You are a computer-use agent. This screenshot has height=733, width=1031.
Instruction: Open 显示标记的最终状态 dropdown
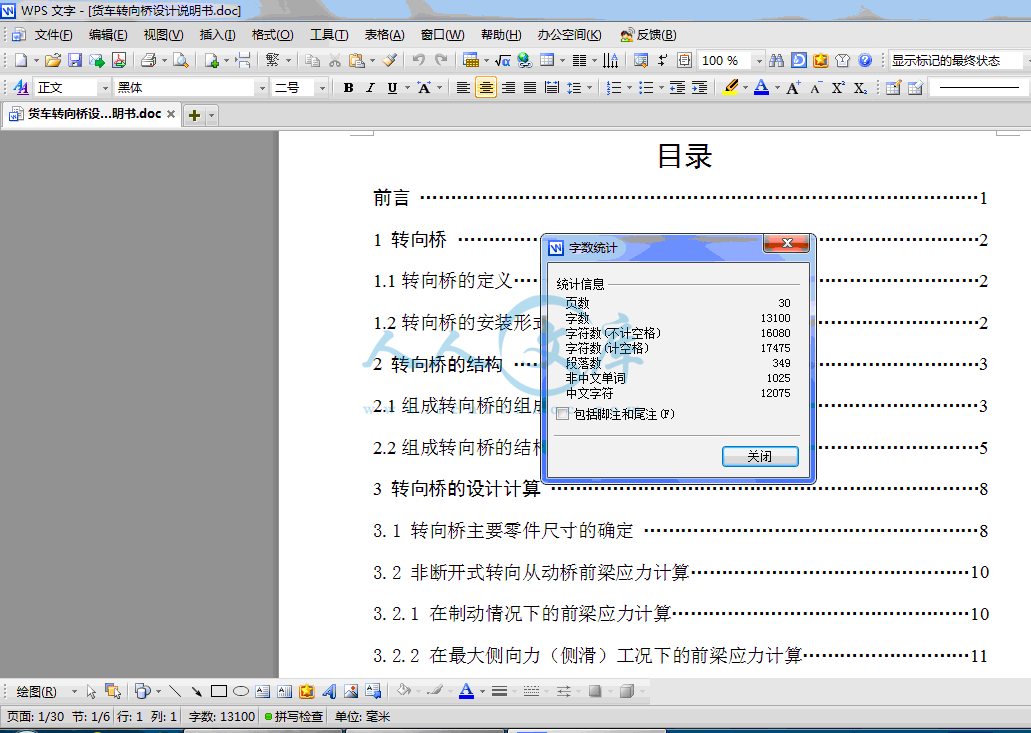[x=958, y=60]
